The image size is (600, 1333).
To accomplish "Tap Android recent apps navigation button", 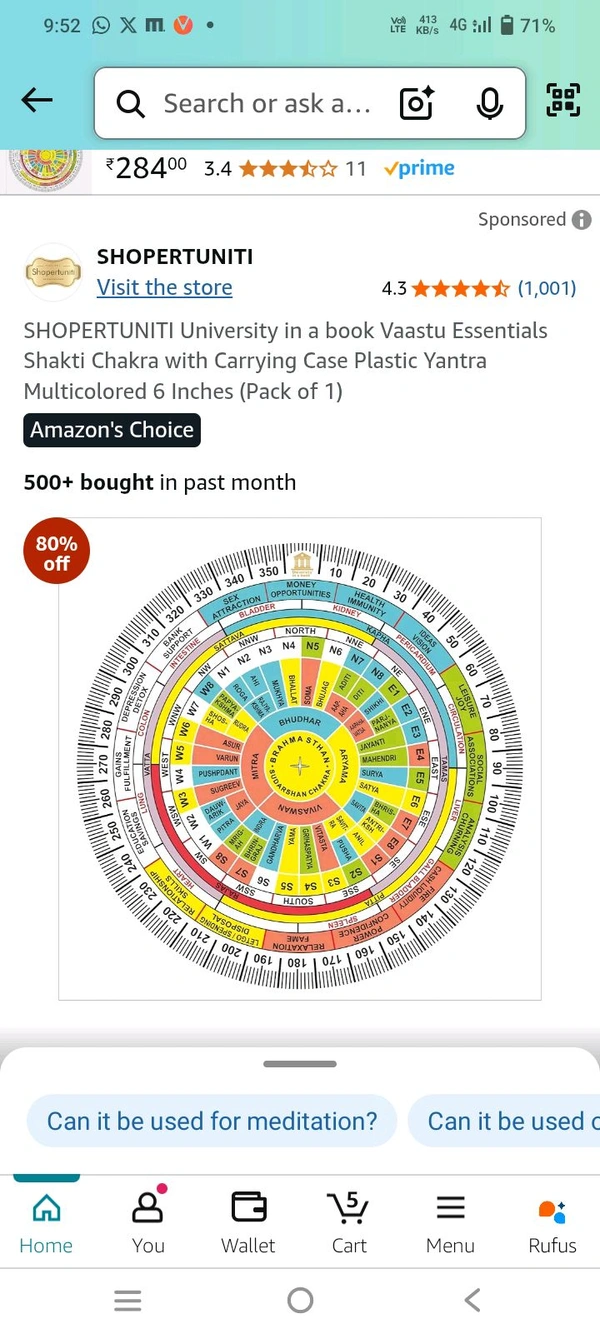I will click(127, 1300).
